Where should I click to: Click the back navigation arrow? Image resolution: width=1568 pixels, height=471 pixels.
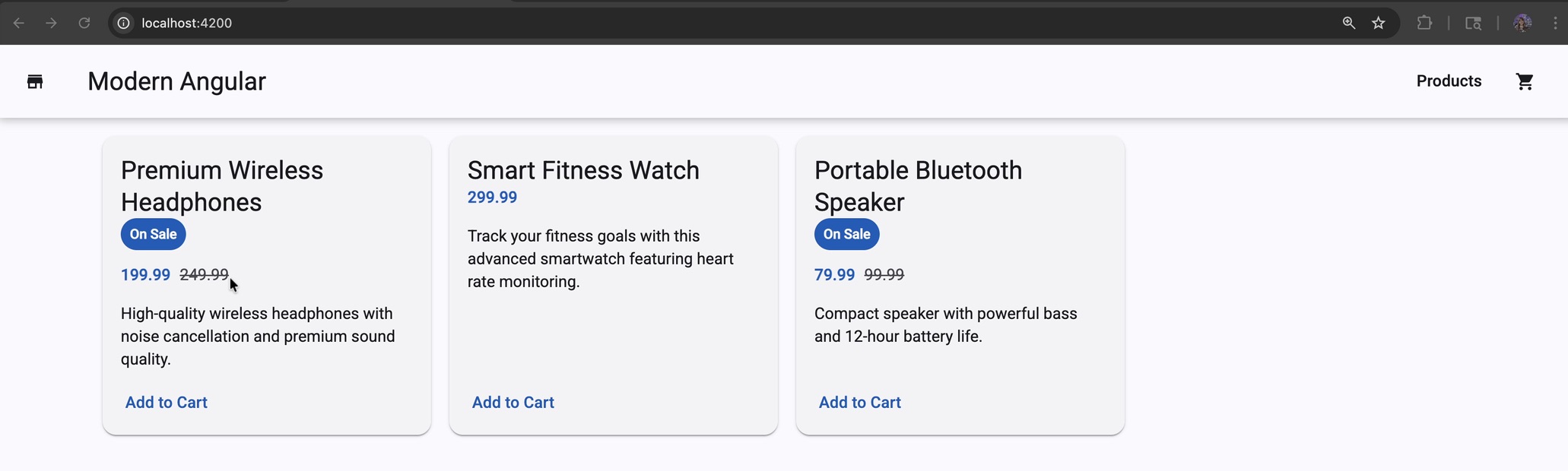(x=19, y=23)
